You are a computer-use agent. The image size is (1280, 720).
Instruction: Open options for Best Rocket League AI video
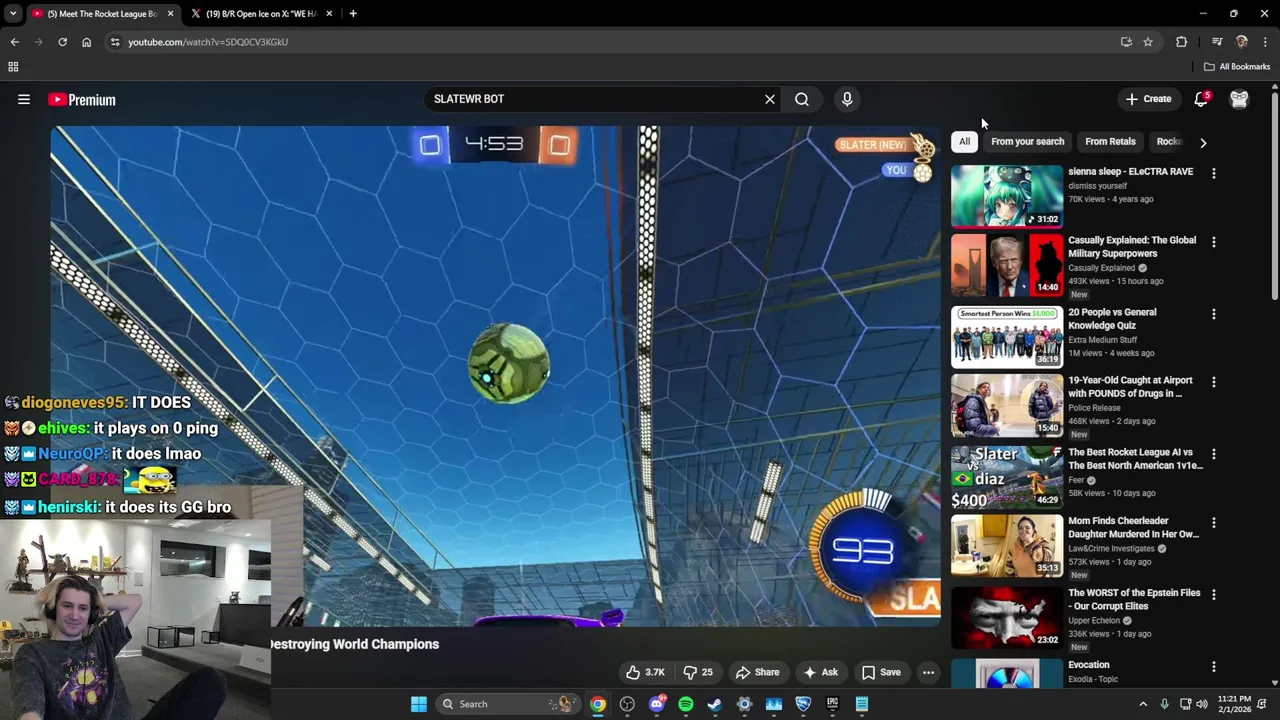[x=1214, y=454]
